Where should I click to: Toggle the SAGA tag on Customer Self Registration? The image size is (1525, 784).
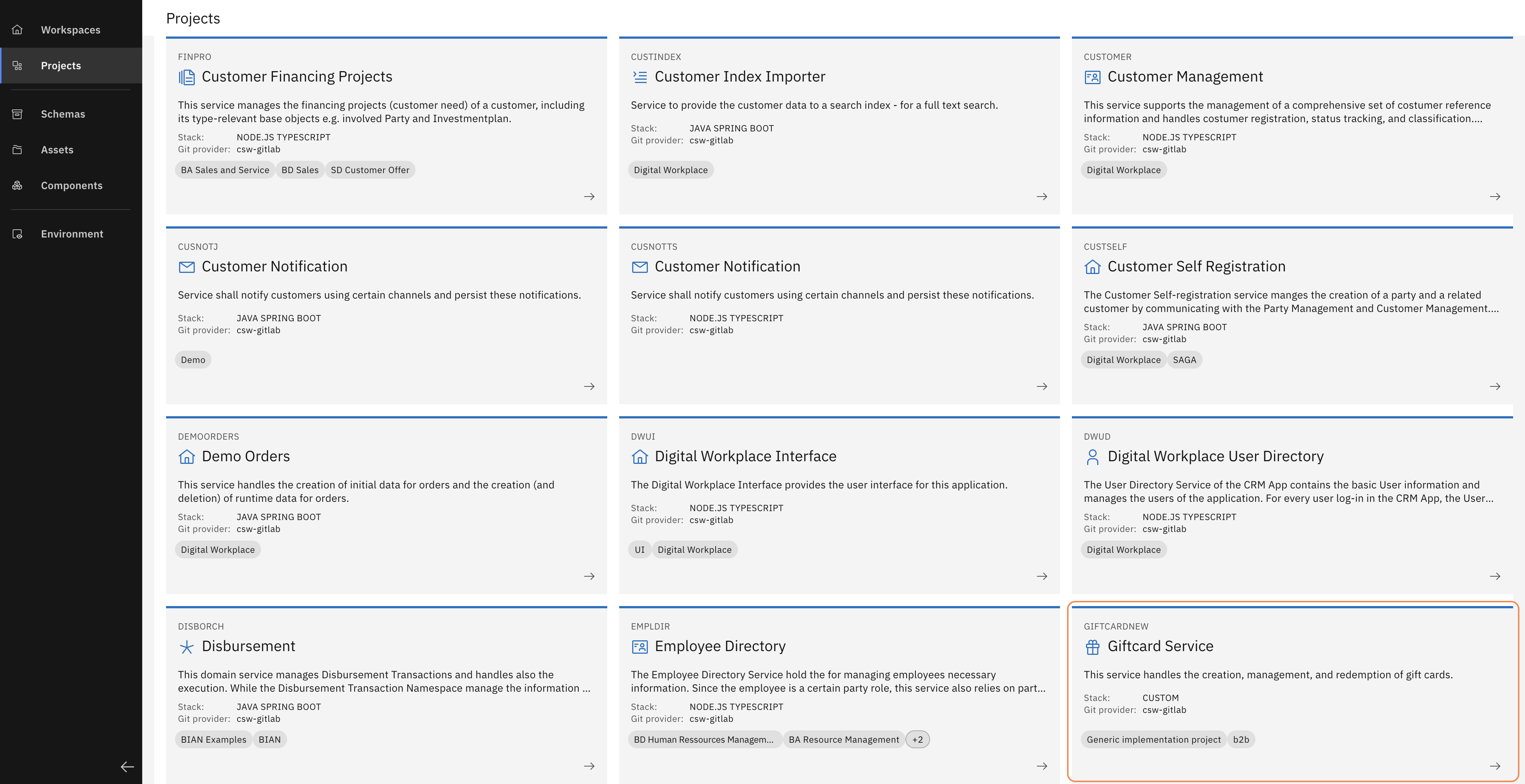(x=1185, y=360)
